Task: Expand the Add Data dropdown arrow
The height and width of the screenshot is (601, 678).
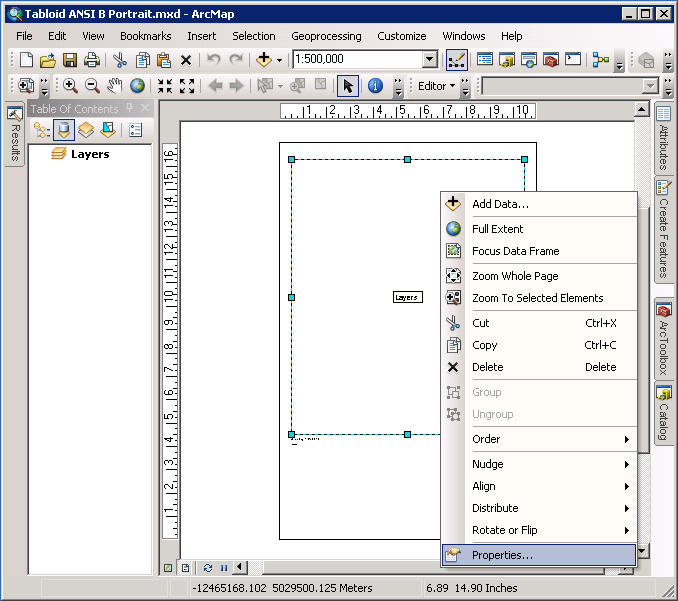Action: [x=279, y=60]
